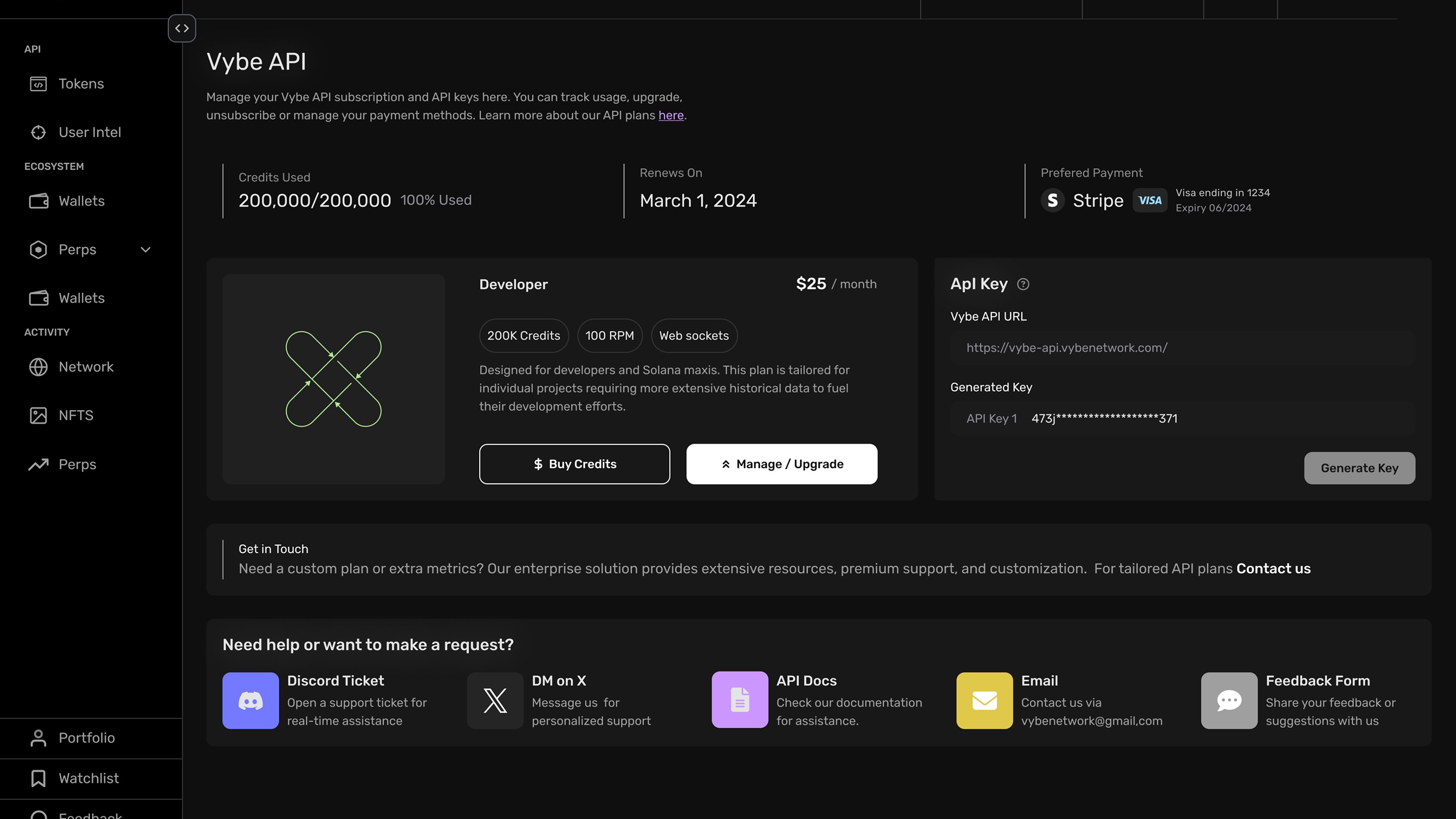Open the purple API Docs icon tile

[740, 700]
